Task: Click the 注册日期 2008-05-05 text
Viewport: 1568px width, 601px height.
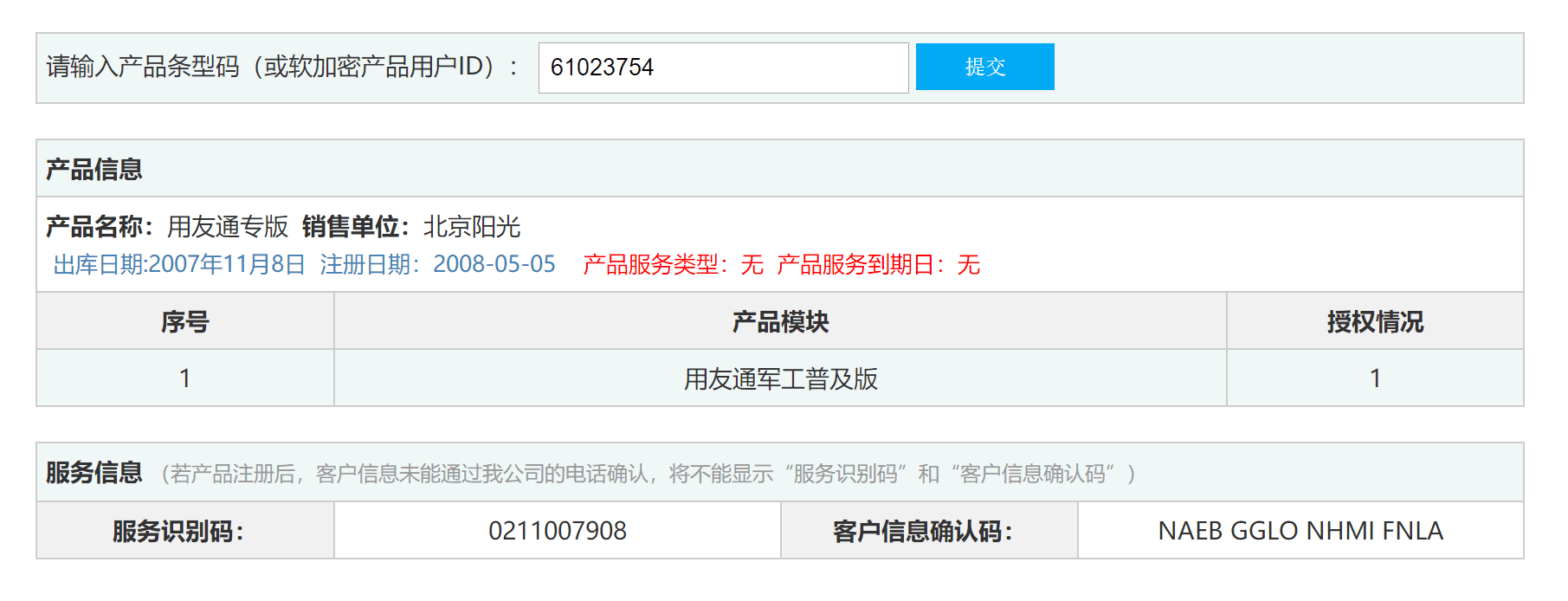Action: pos(437,264)
